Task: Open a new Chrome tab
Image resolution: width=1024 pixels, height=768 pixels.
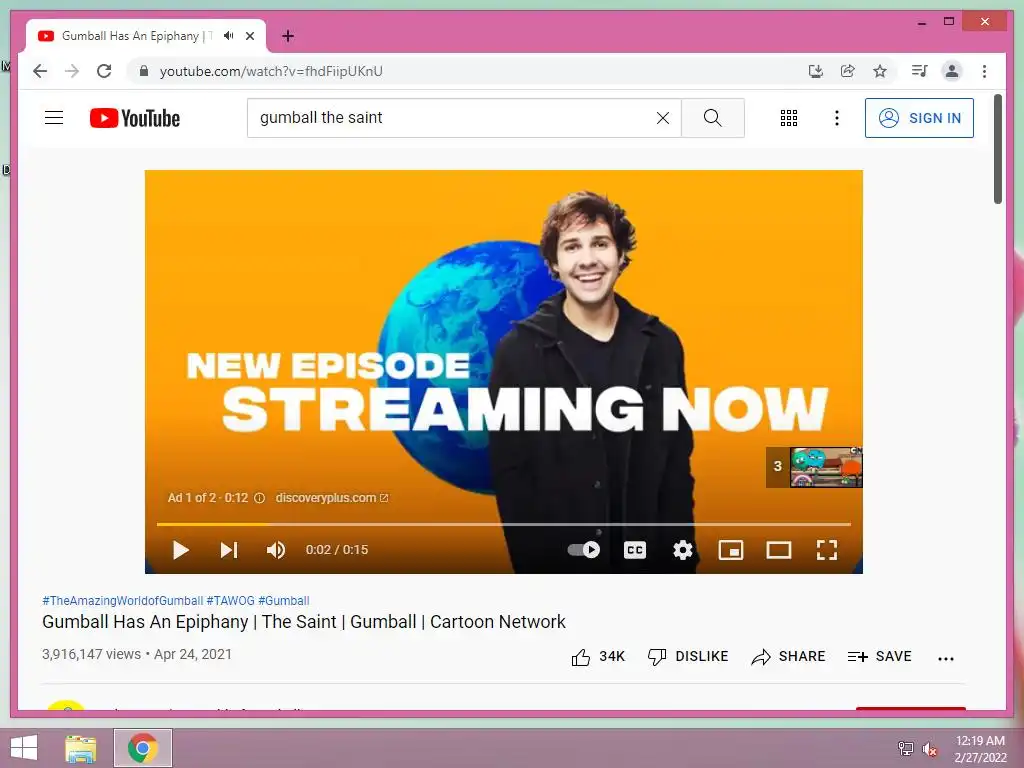Action: (288, 36)
